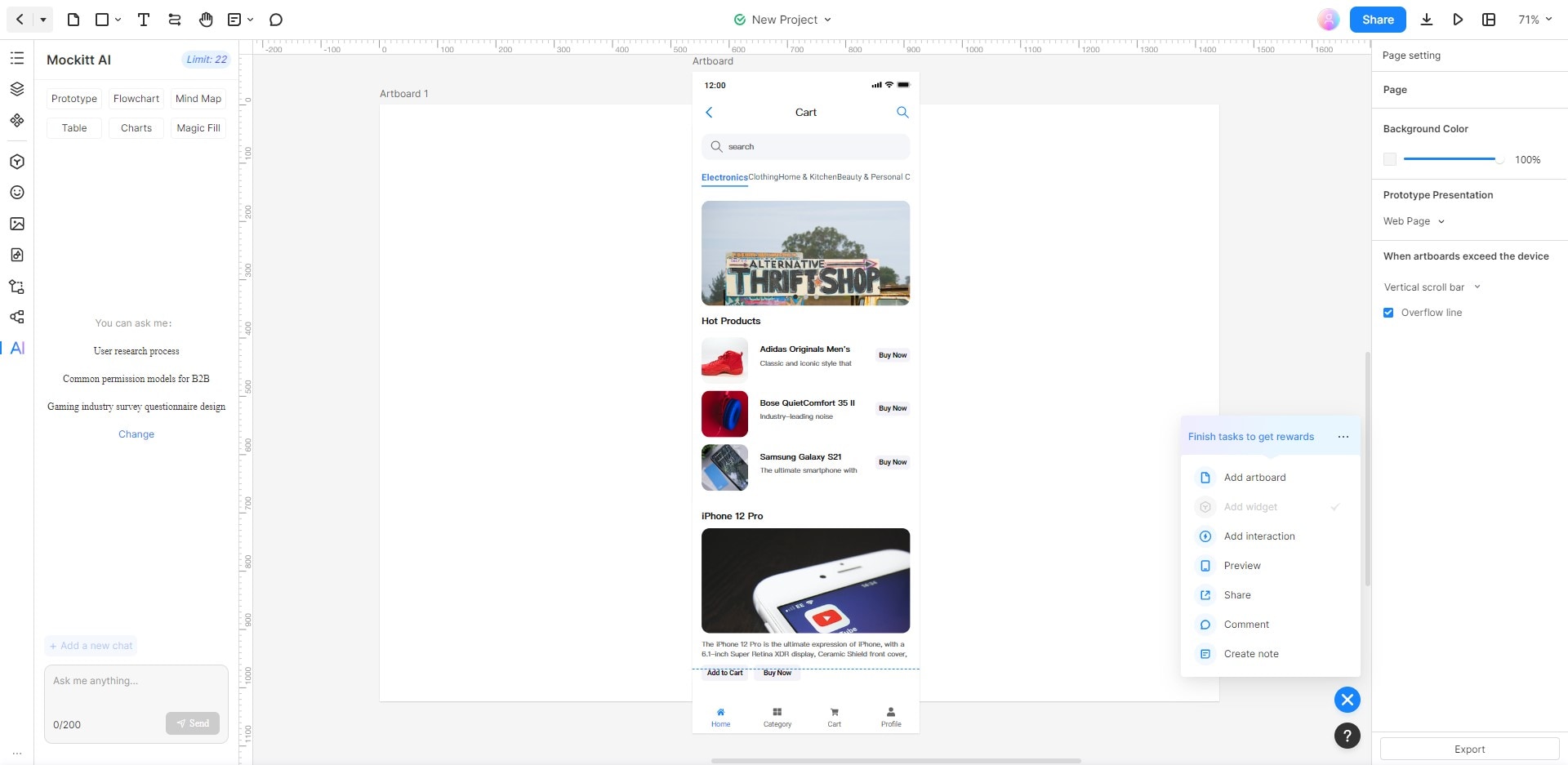Toggle the Overflow line checkbox
1568x765 pixels.
[1388, 313]
